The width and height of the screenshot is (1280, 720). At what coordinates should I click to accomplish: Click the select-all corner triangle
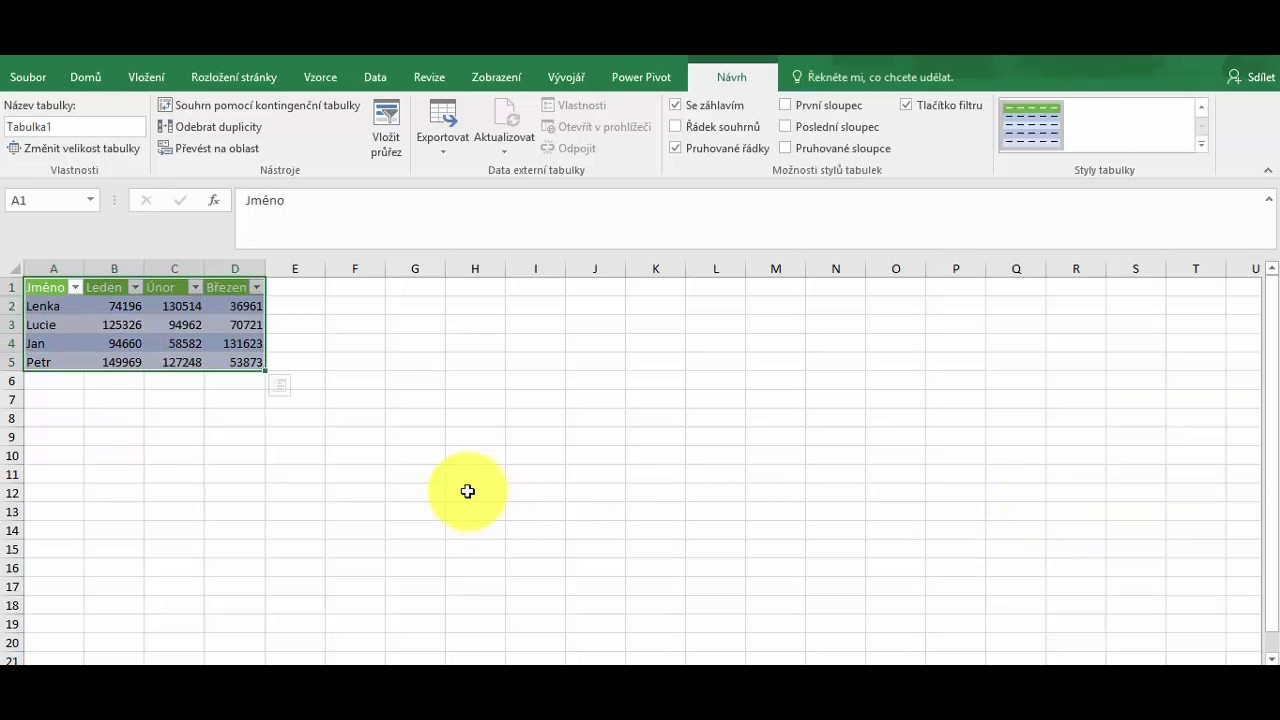coord(15,269)
